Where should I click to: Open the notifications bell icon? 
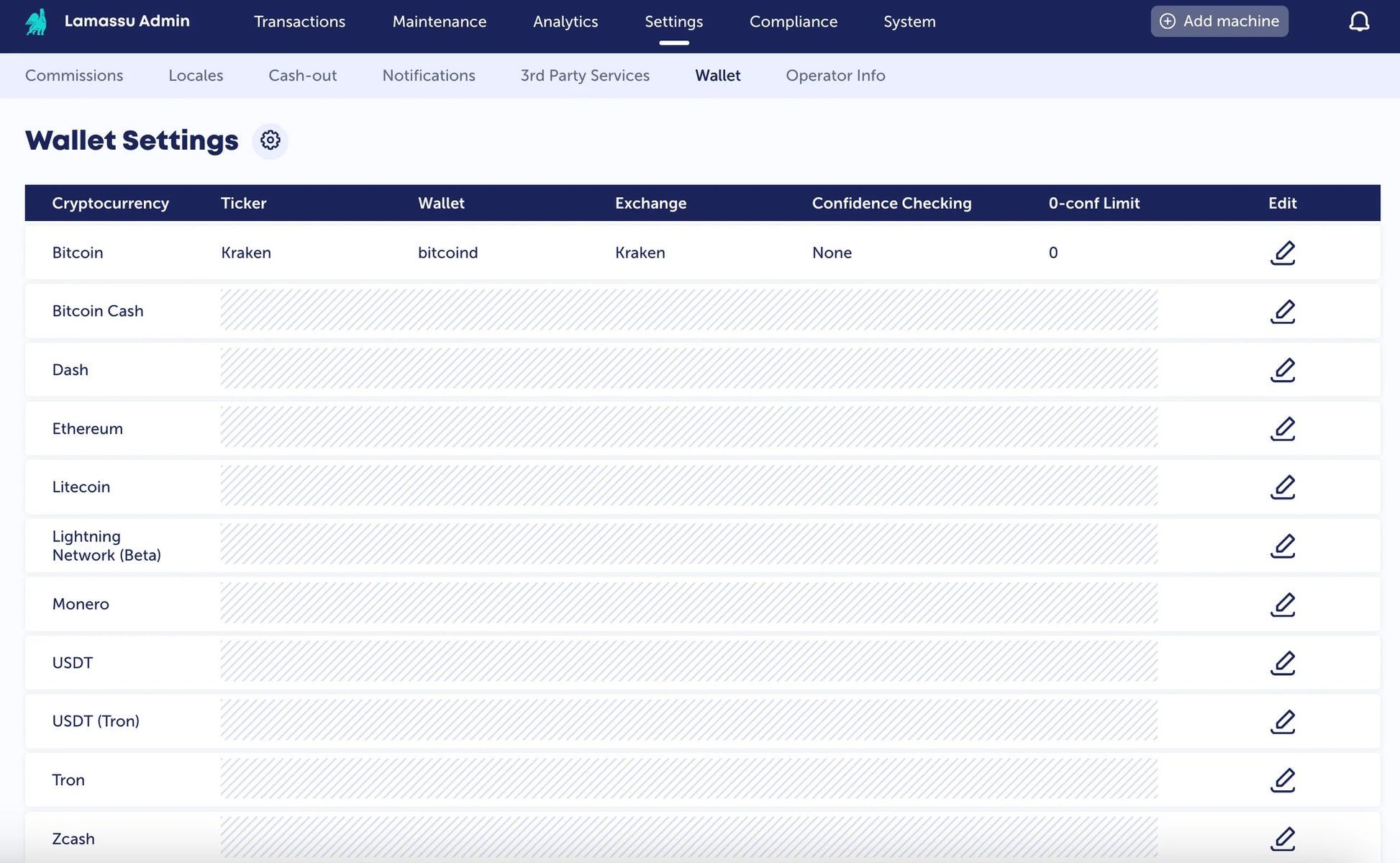(x=1358, y=22)
